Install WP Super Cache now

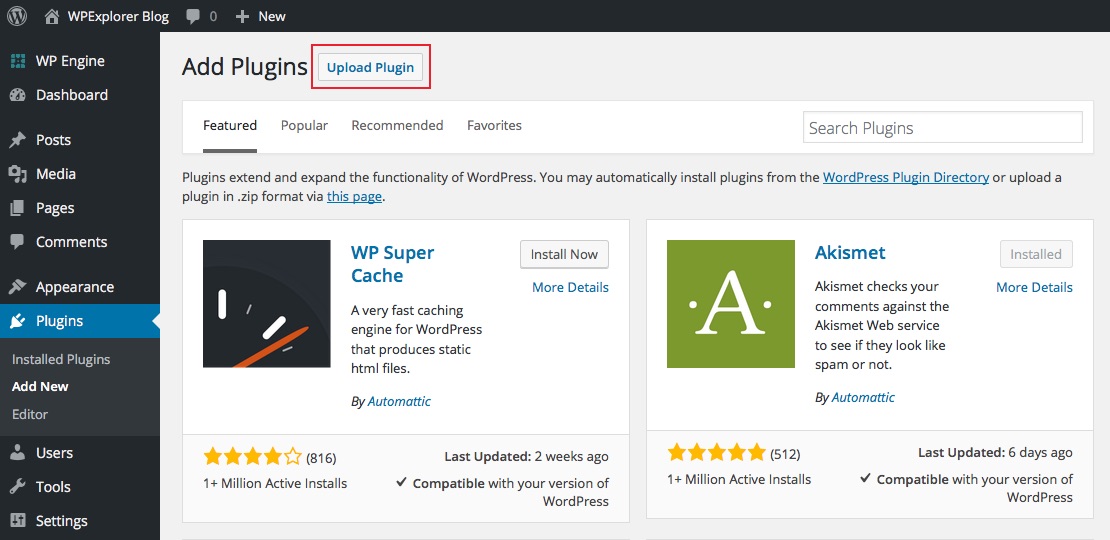point(564,254)
